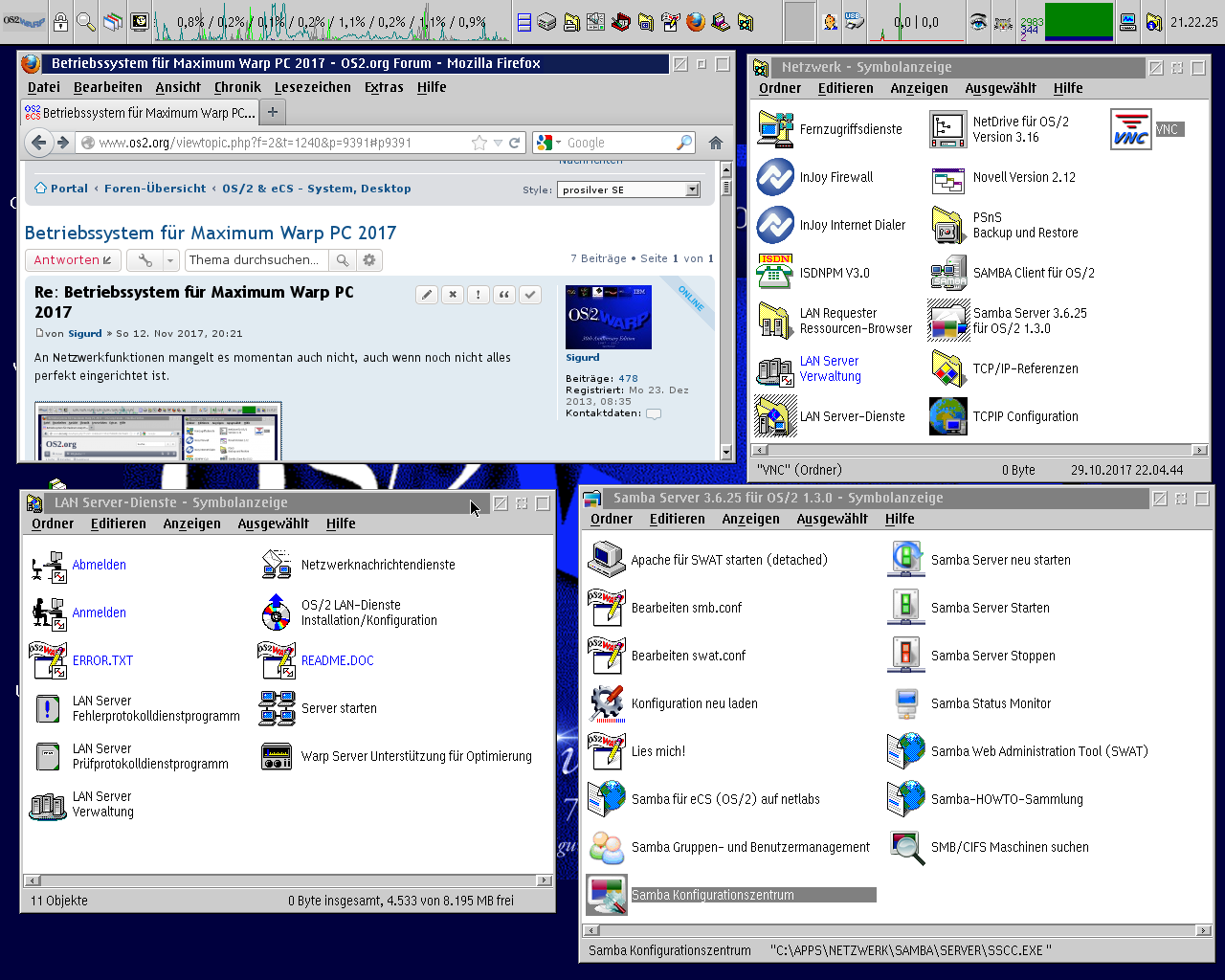Select Samba Server Stoppen icon
This screenshot has width=1225, height=980.
[905, 656]
